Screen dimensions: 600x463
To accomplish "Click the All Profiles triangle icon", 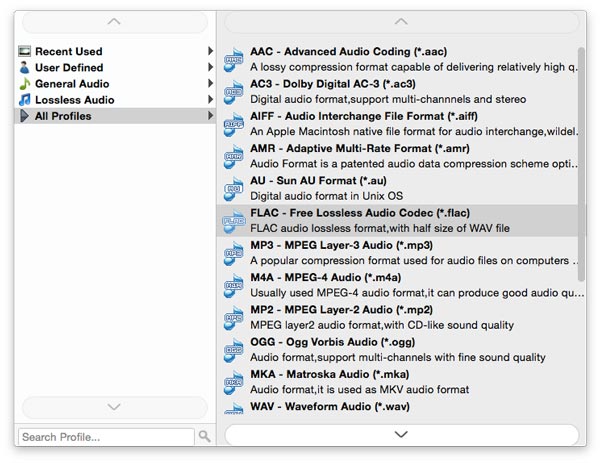I will [x=24, y=116].
